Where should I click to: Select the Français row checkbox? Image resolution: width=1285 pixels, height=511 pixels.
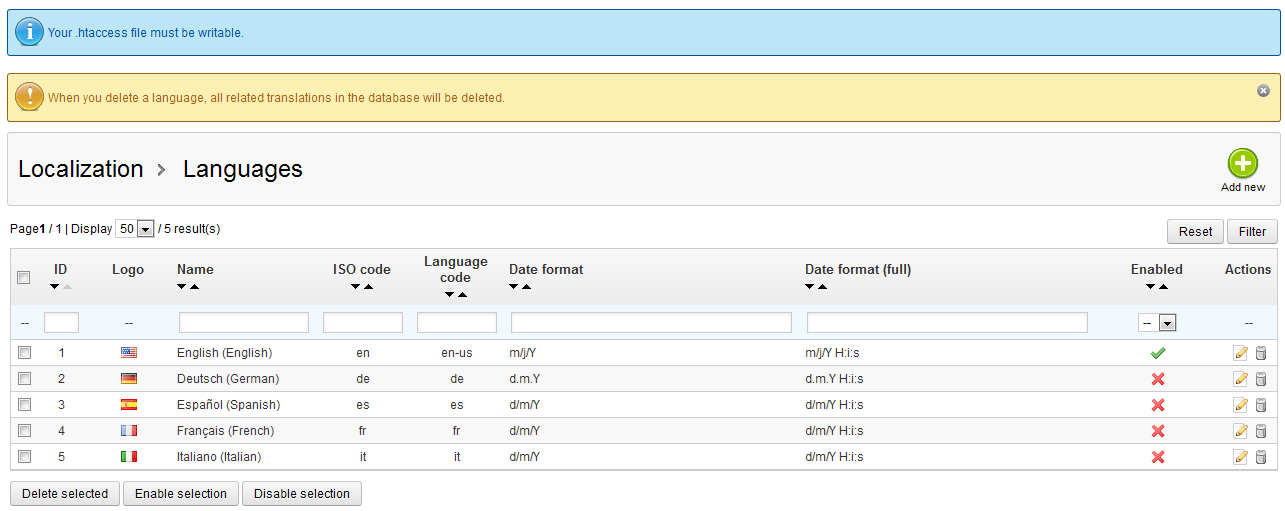pos(25,431)
